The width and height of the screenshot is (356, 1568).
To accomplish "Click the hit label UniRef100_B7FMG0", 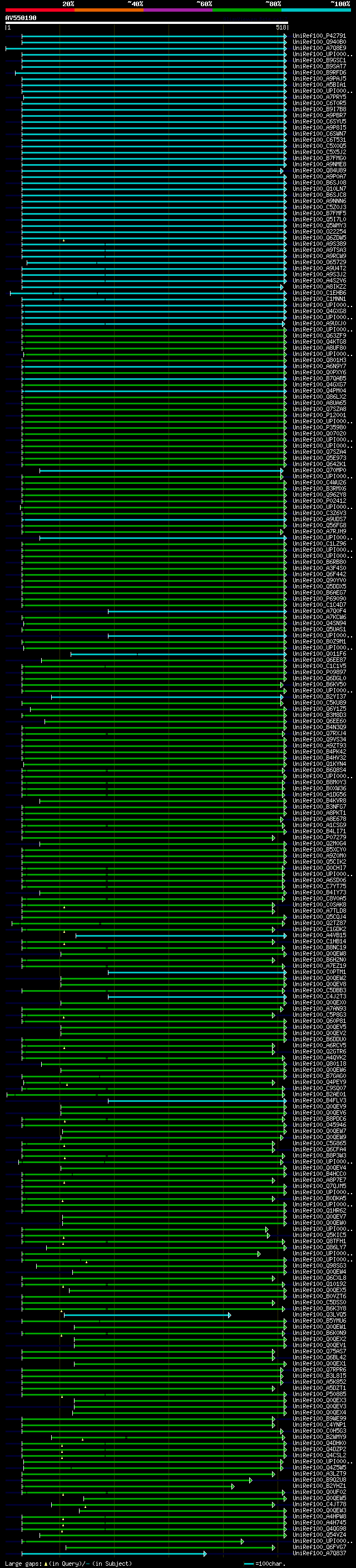I will tap(319, 159).
